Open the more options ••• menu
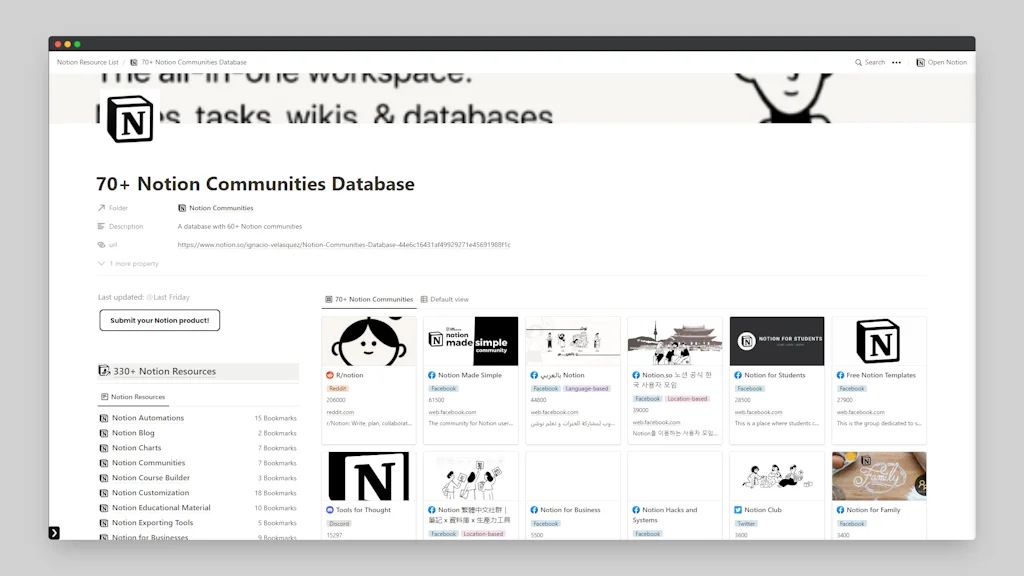The height and width of the screenshot is (576, 1024). tap(895, 62)
